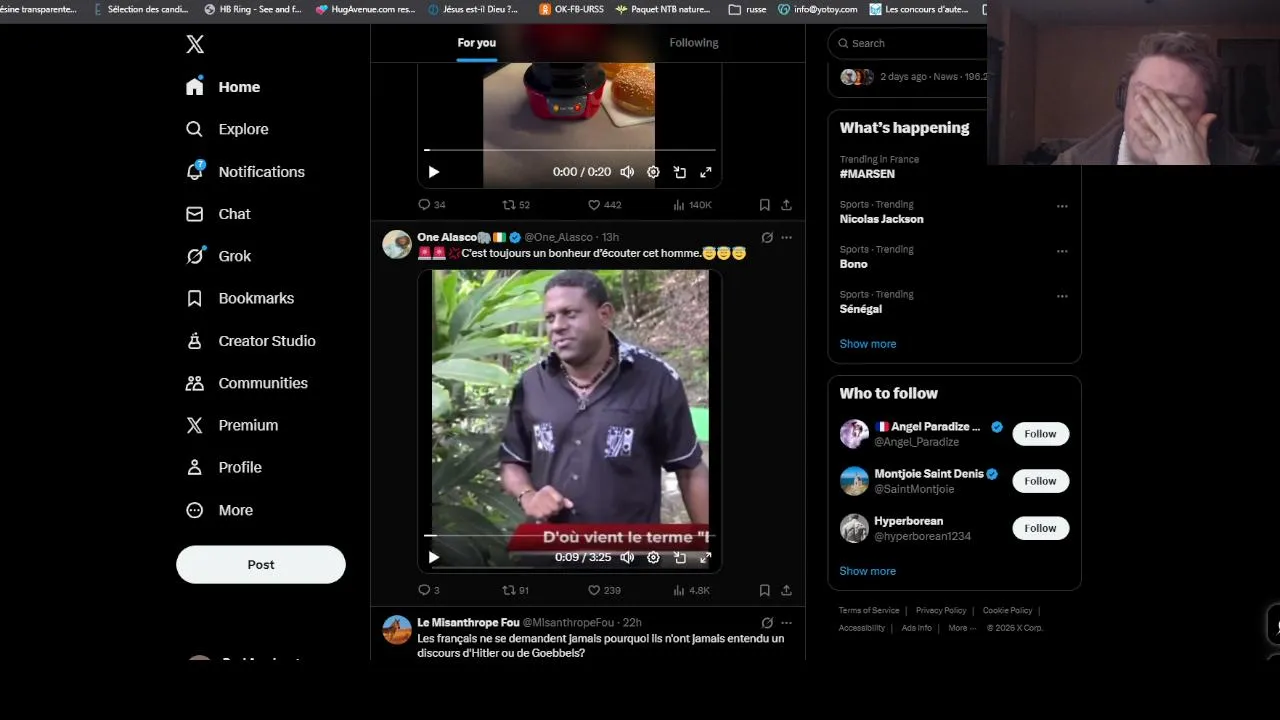Open Creator Studio from the sidebar
The width and height of the screenshot is (1280, 720).
(x=251, y=341)
